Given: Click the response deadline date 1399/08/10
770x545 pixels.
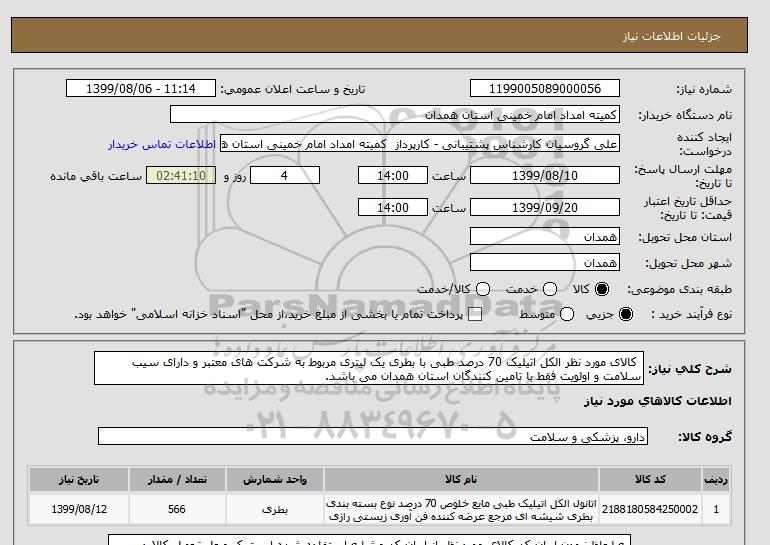Looking at the screenshot, I should point(545,175).
